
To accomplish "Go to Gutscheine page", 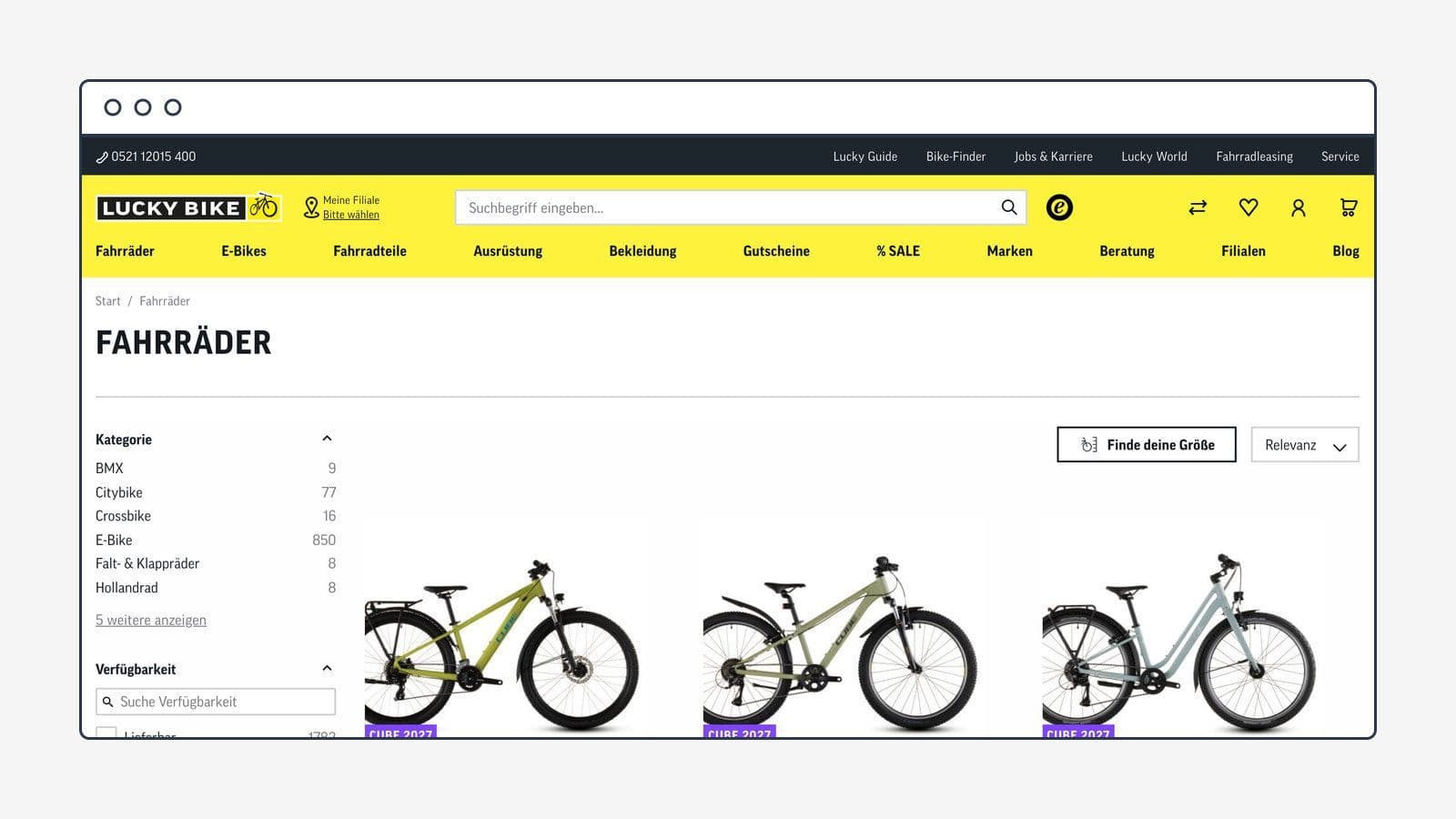I will pyautogui.click(x=776, y=251).
